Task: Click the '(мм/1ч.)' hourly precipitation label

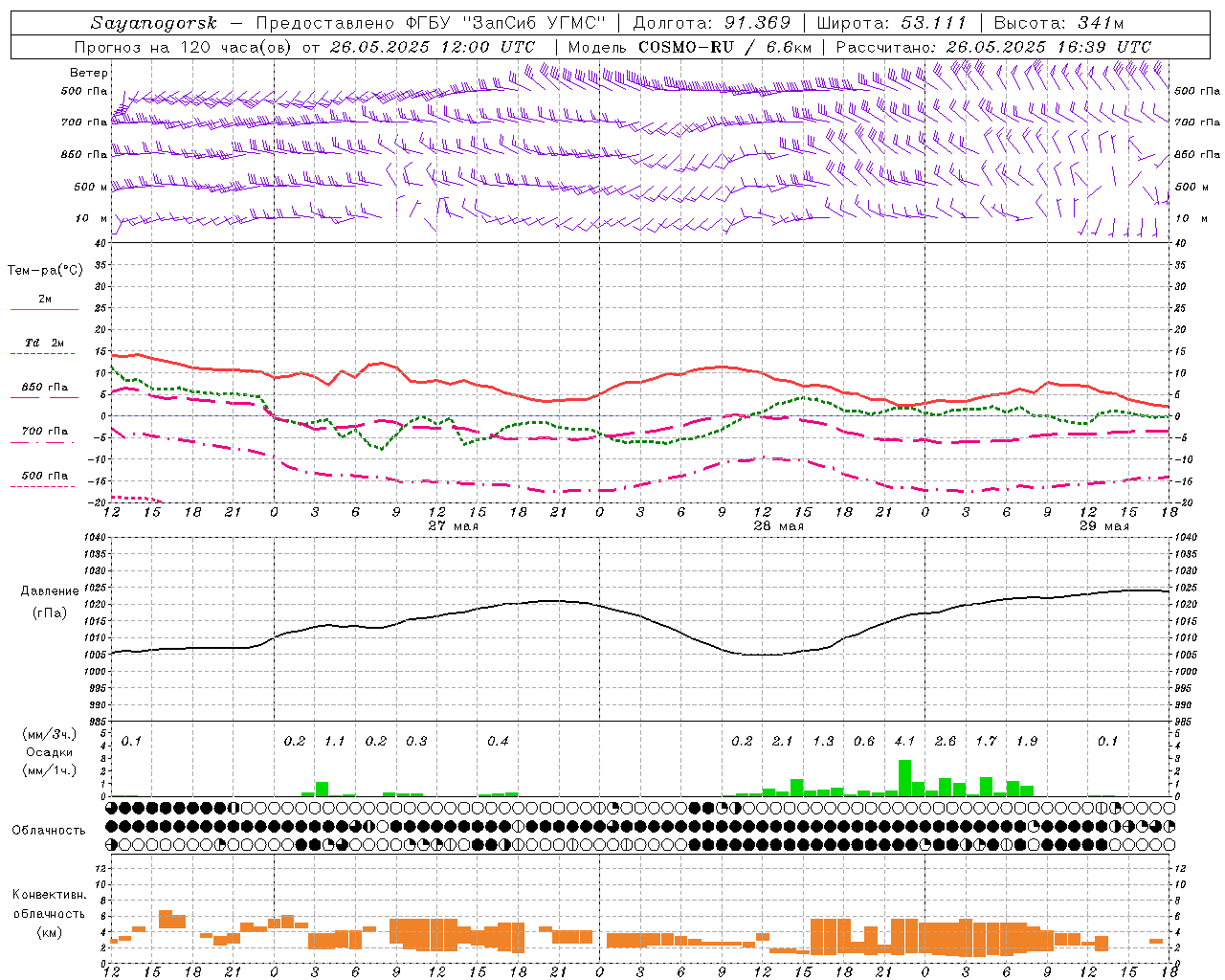Action: pyautogui.click(x=48, y=770)
